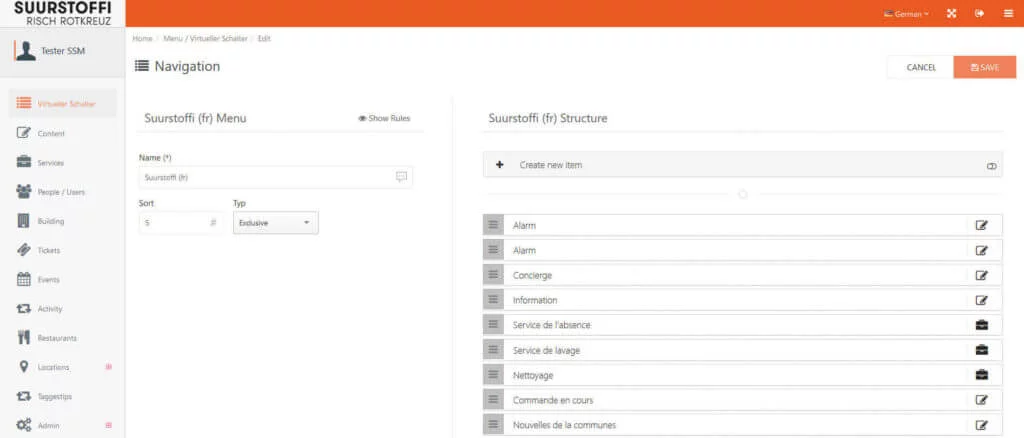
Task: Toggle fullscreen with the expand arrows icon
Action: tap(951, 13)
